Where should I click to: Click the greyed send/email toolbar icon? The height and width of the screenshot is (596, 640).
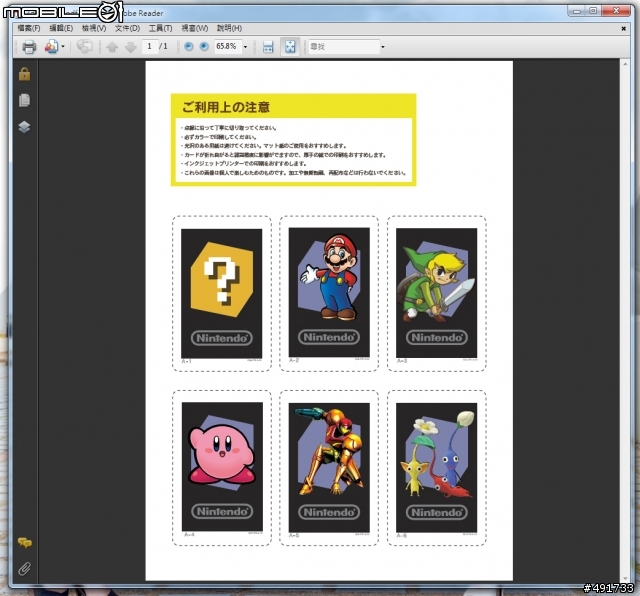84,46
